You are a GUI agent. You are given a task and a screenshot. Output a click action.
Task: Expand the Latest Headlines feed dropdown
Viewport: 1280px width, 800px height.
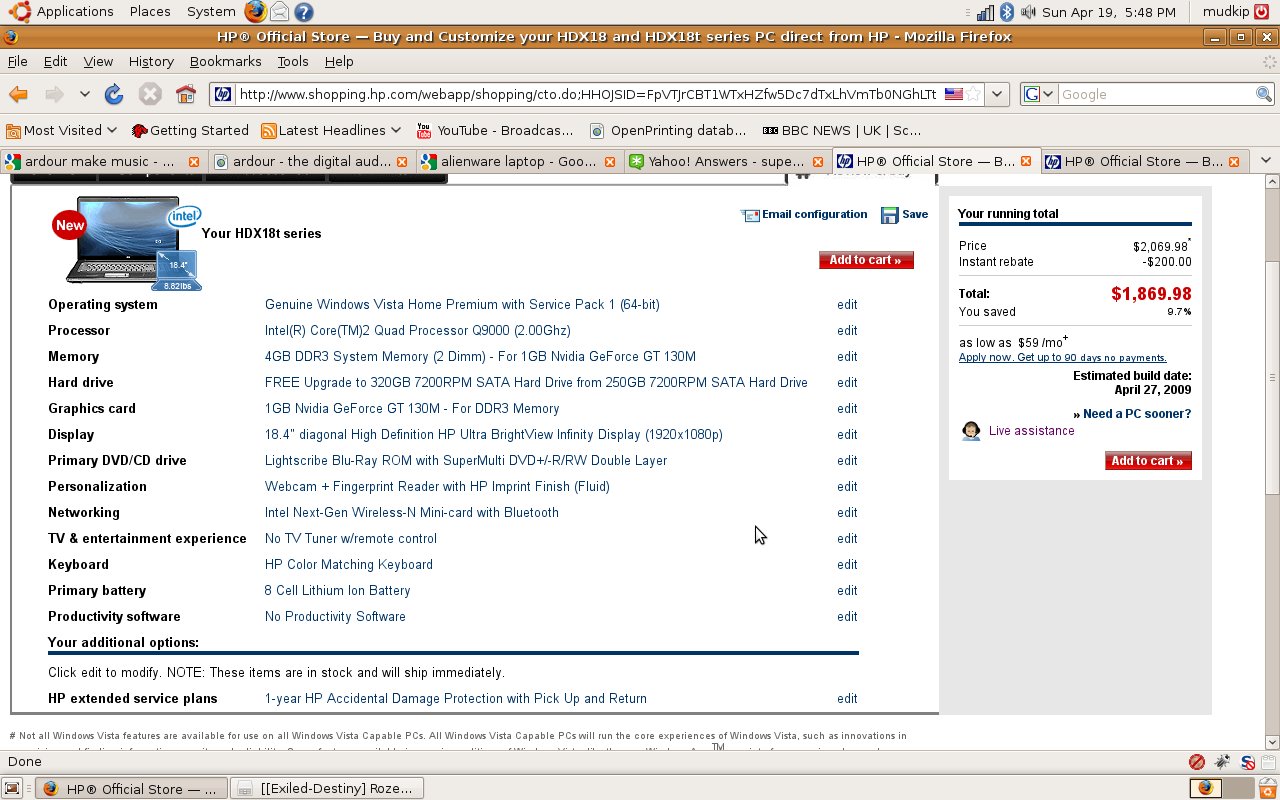tap(331, 130)
